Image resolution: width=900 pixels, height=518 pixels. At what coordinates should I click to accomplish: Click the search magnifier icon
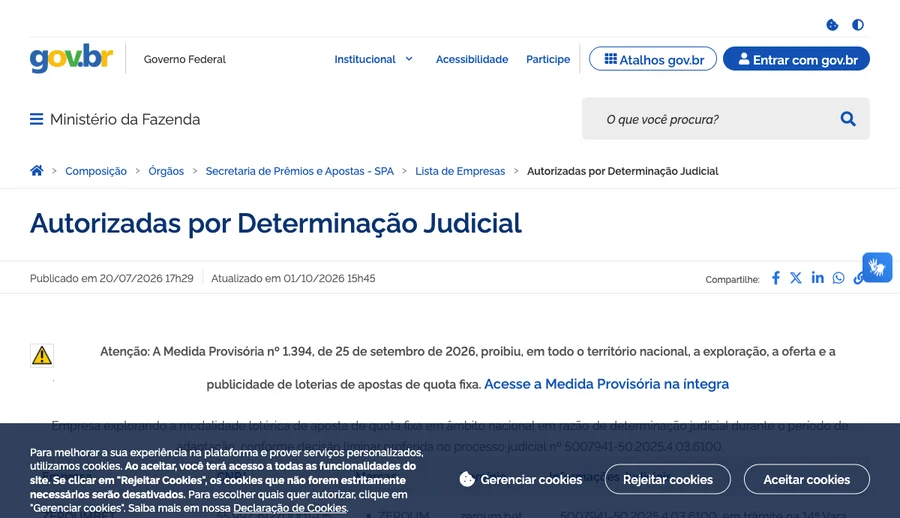tap(848, 119)
